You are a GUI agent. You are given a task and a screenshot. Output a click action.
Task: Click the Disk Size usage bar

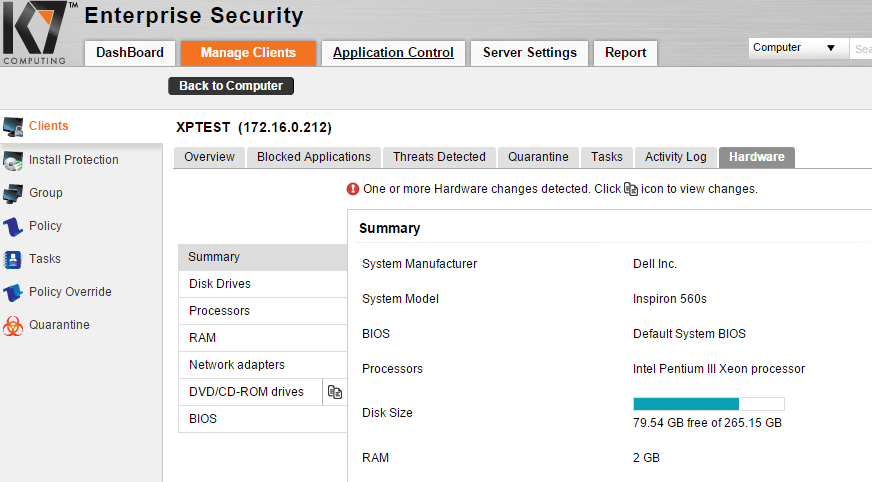click(x=708, y=404)
